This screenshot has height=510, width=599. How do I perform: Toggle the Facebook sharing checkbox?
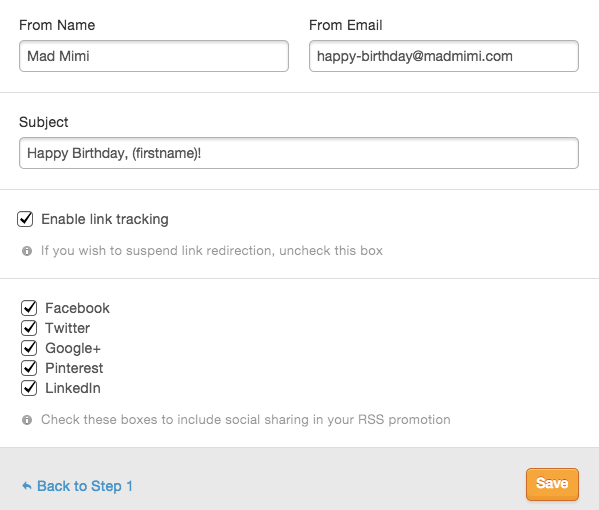click(x=29, y=308)
